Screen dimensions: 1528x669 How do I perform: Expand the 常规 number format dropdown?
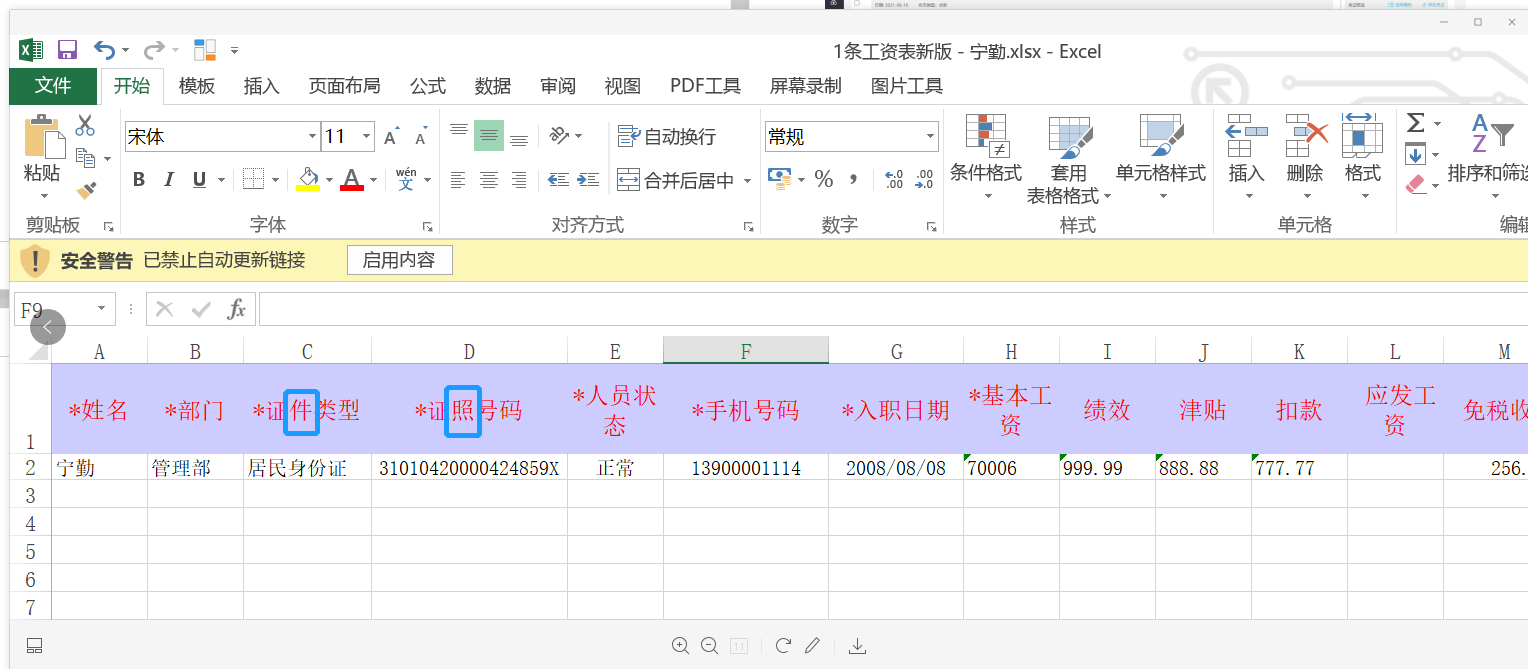point(931,137)
